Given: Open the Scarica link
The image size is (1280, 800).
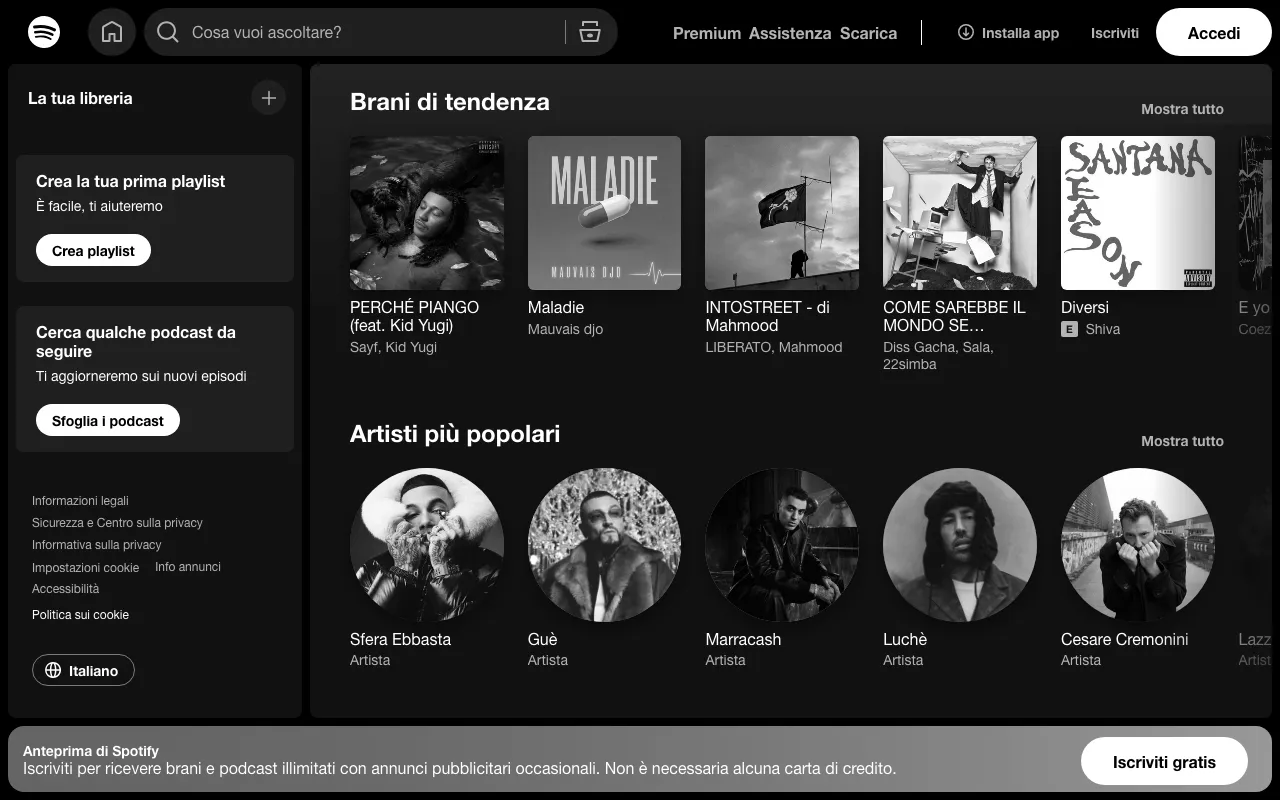Looking at the screenshot, I should click(x=868, y=33).
